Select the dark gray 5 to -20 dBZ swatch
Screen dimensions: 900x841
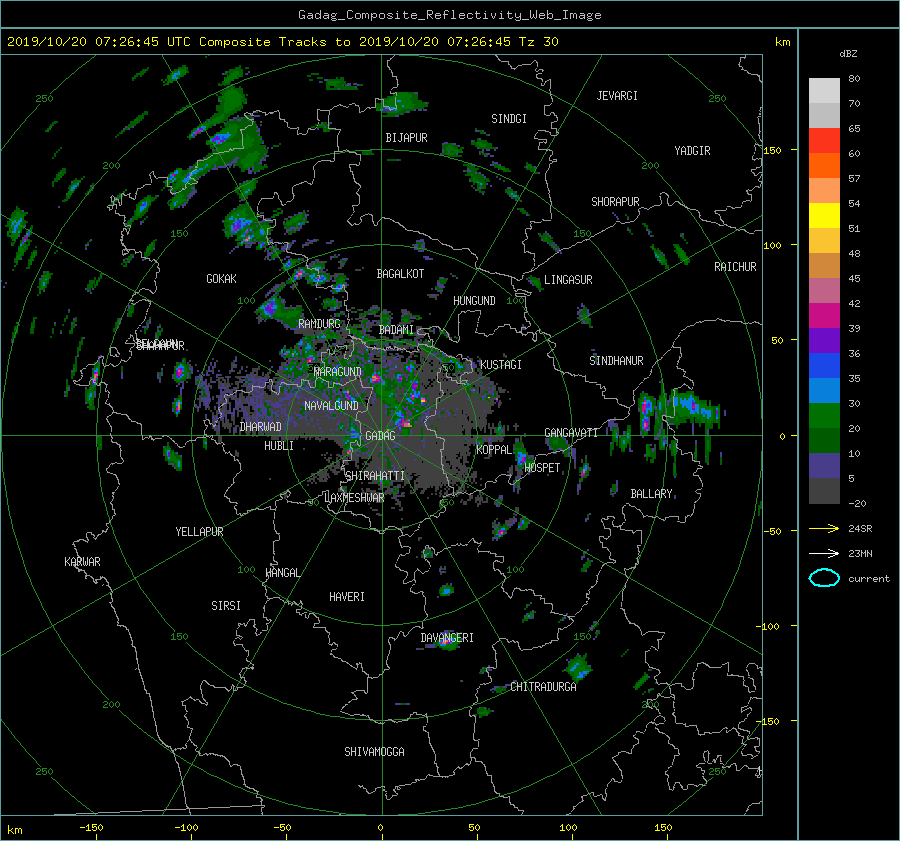(x=824, y=491)
